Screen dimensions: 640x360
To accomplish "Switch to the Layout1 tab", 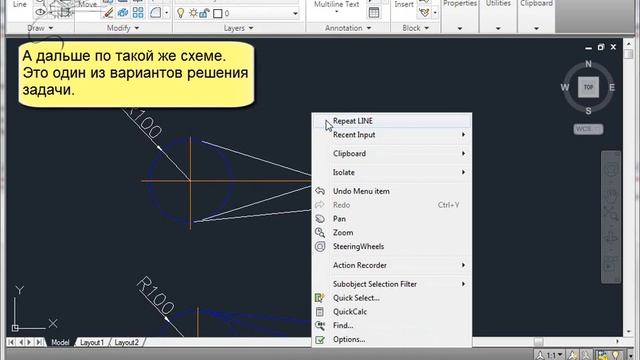I will point(92,342).
